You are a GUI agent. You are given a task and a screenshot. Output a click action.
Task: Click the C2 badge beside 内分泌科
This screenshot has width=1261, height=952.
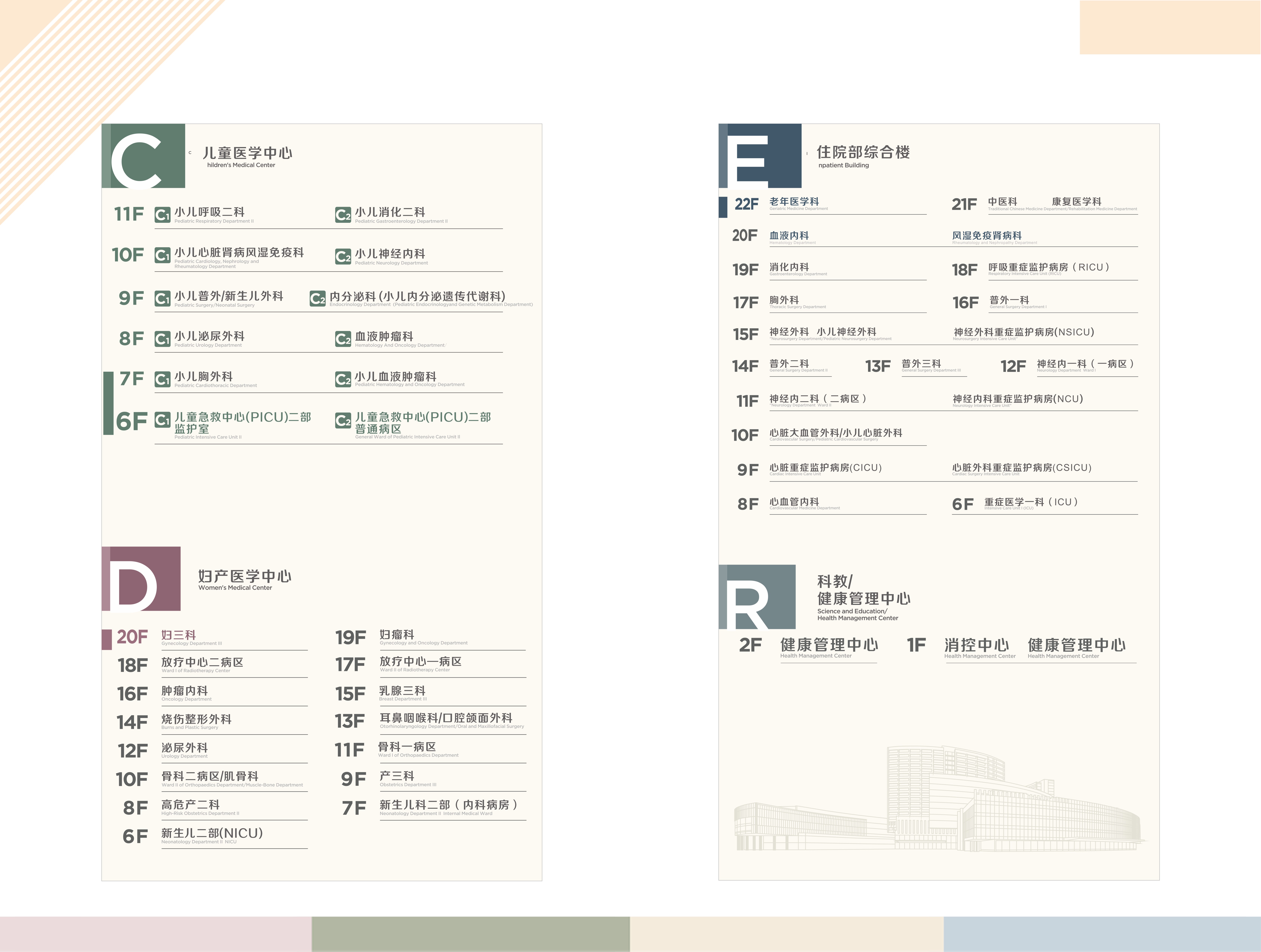(318, 299)
